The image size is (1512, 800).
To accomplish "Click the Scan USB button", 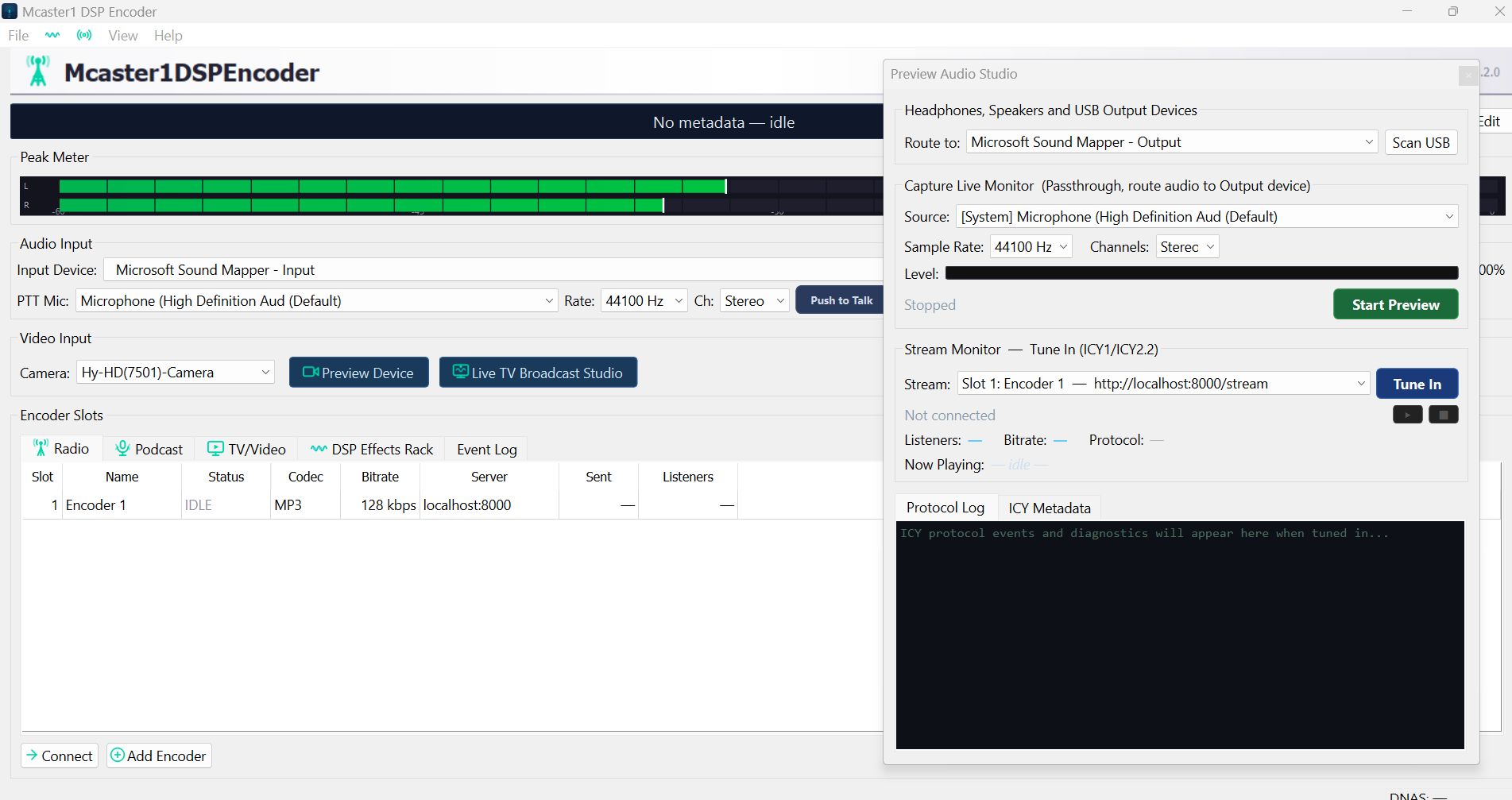I will point(1420,142).
